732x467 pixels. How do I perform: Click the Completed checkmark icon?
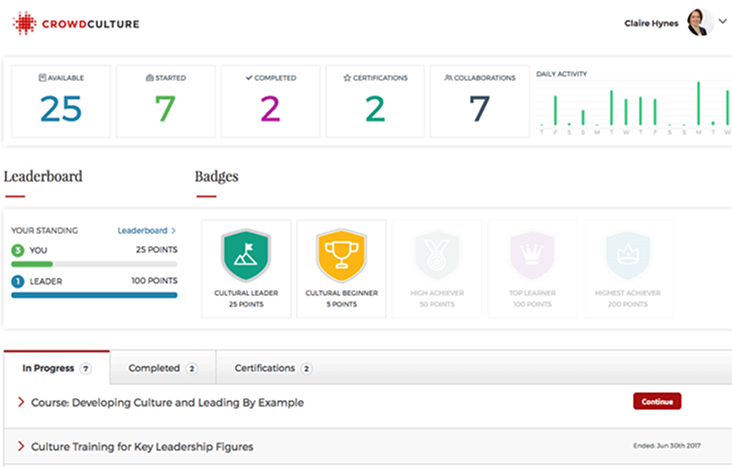pos(249,78)
